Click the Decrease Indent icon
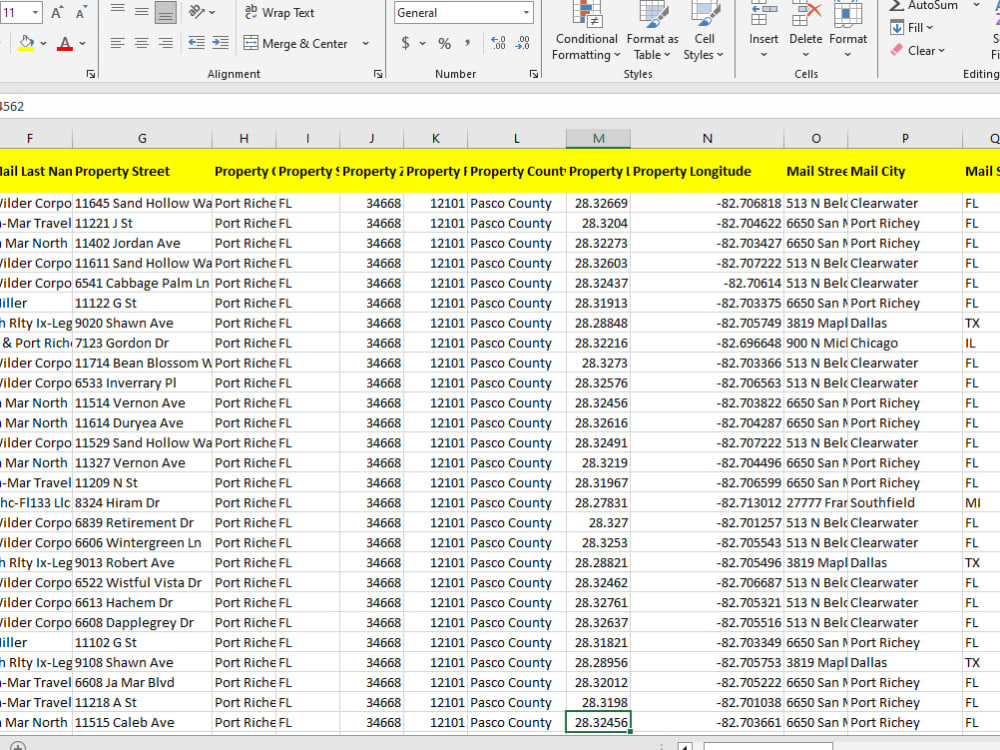Screen dimensions: 1000x750 196,43
